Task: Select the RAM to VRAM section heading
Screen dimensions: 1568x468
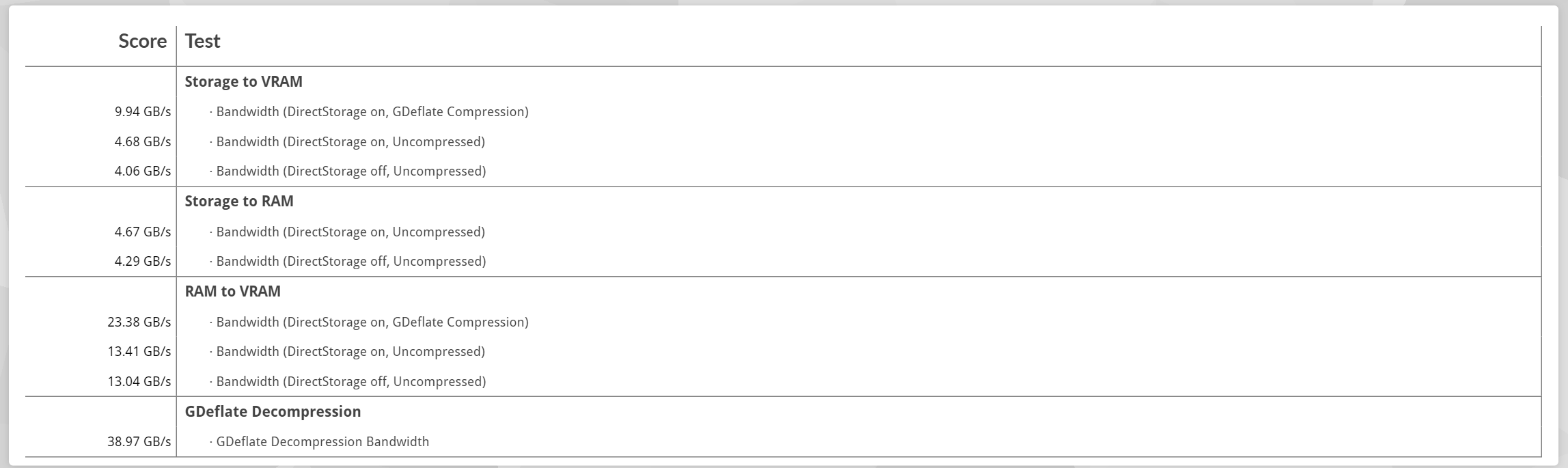Action: 232,291
